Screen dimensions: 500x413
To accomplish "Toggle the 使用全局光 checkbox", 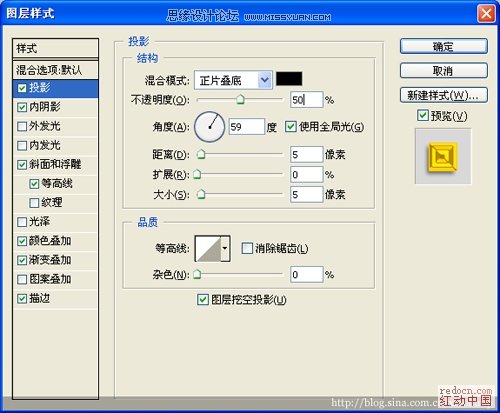I will tap(291, 127).
